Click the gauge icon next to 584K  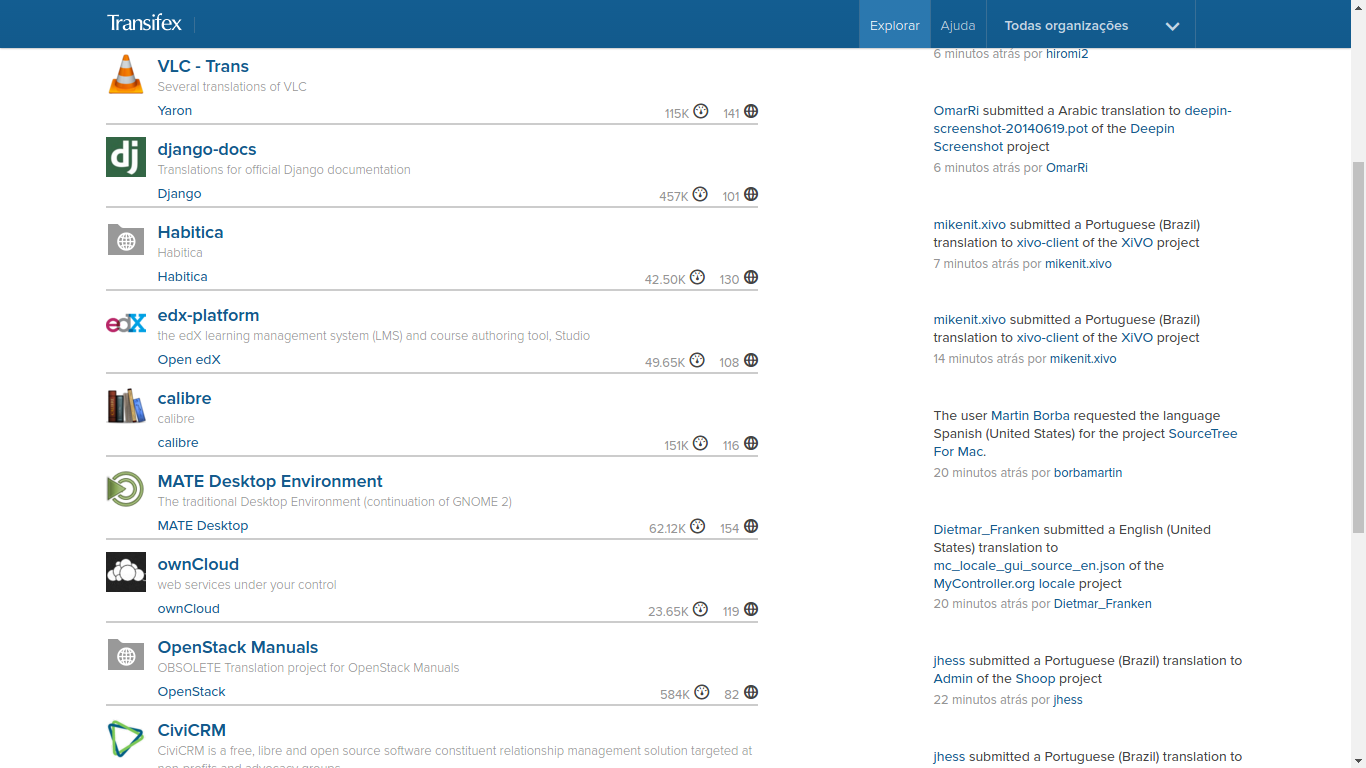pyautogui.click(x=701, y=692)
